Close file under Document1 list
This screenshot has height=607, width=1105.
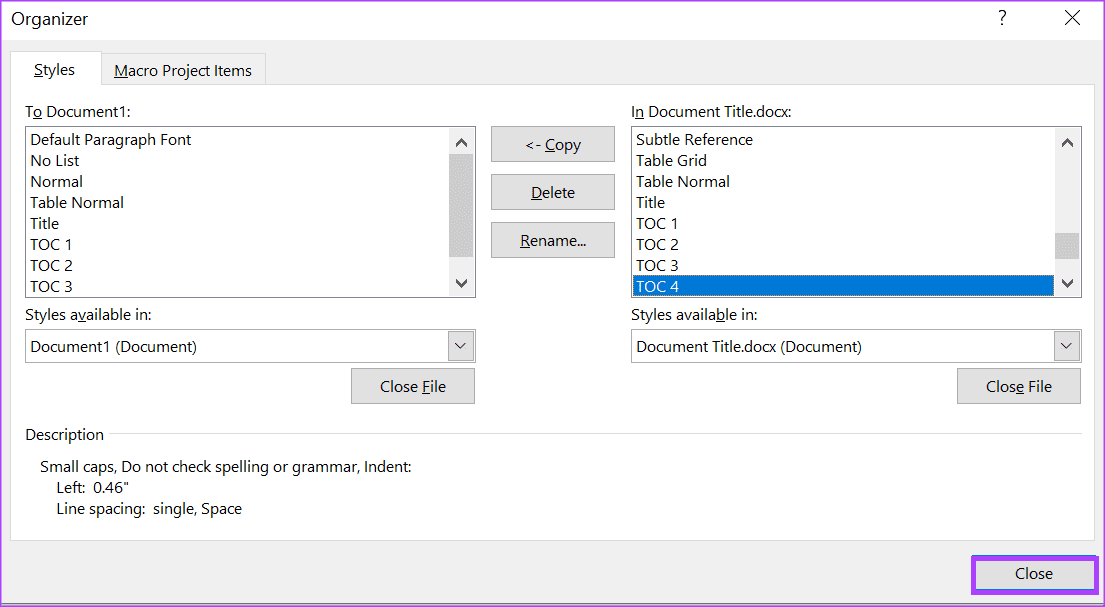click(412, 387)
